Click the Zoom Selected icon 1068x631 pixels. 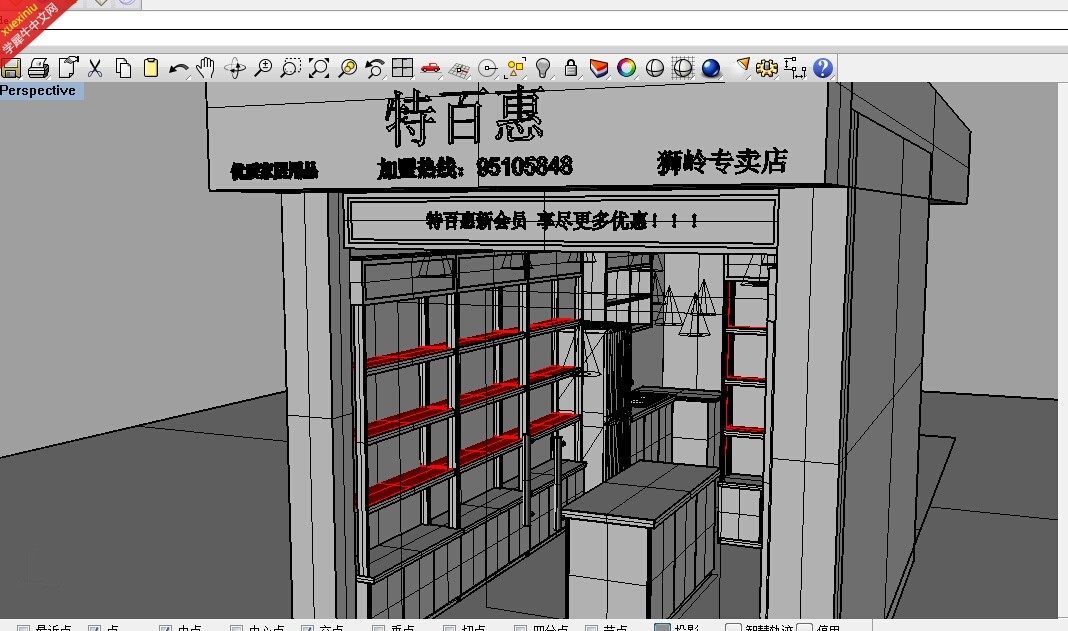point(347,68)
